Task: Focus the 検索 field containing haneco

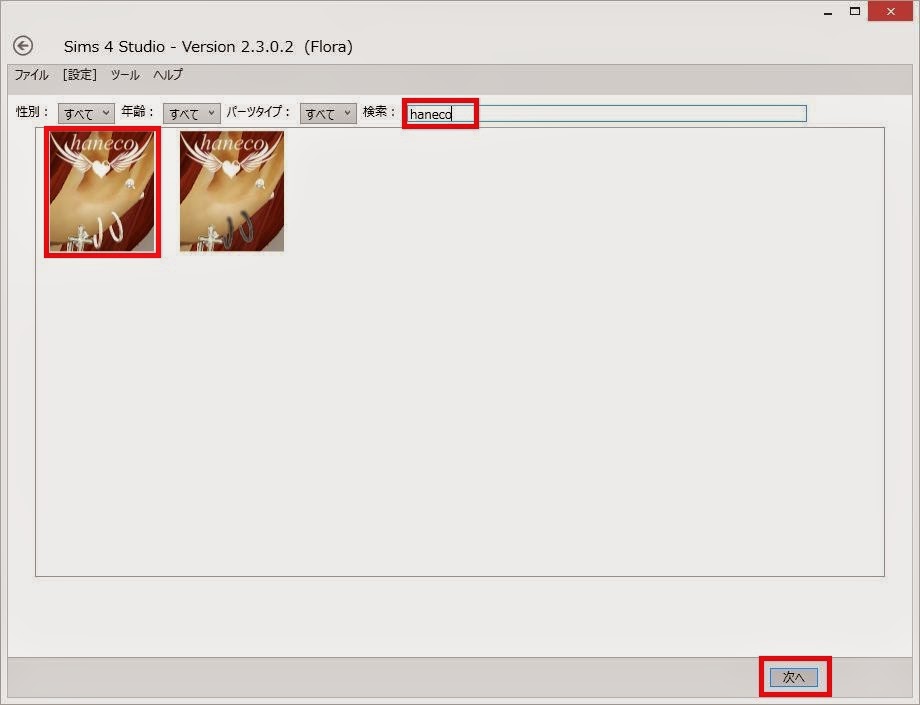Action: pos(607,114)
